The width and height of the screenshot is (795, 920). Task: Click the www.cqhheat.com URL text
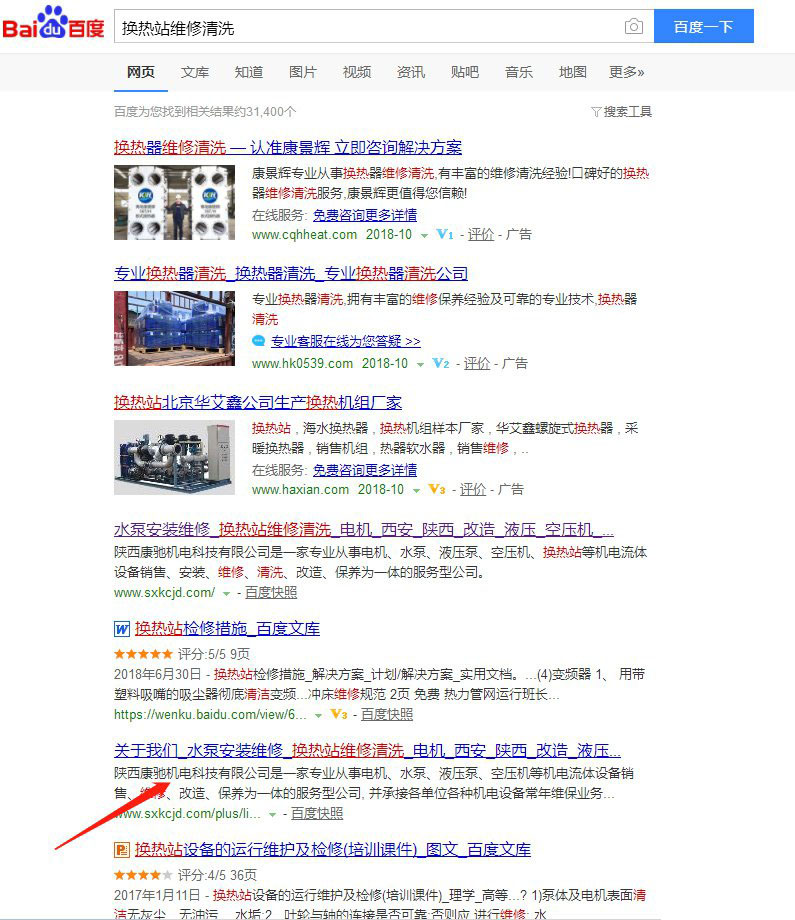(x=305, y=235)
